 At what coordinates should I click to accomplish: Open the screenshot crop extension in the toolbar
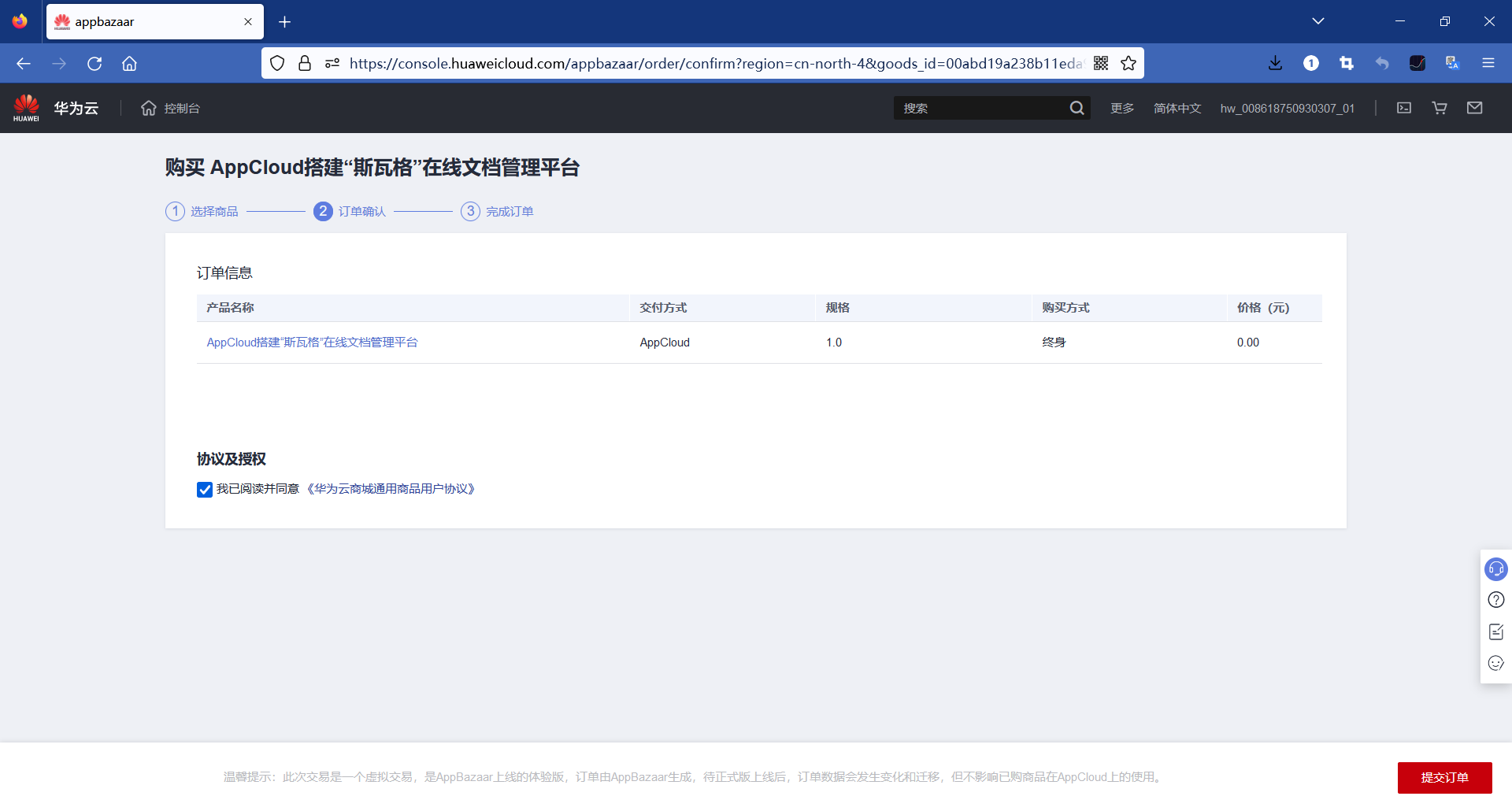click(x=1346, y=63)
